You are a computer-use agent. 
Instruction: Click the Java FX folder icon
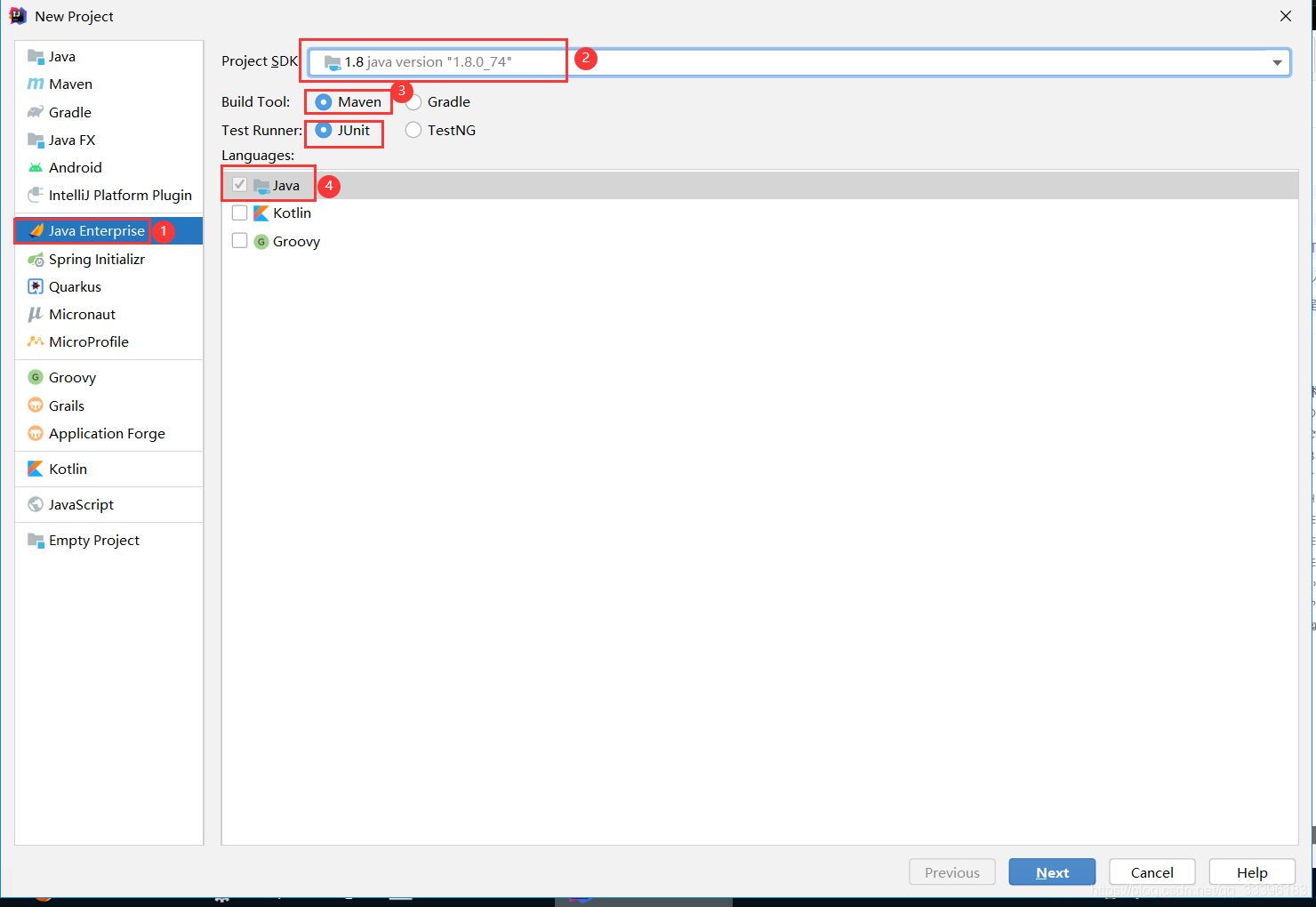(36, 140)
